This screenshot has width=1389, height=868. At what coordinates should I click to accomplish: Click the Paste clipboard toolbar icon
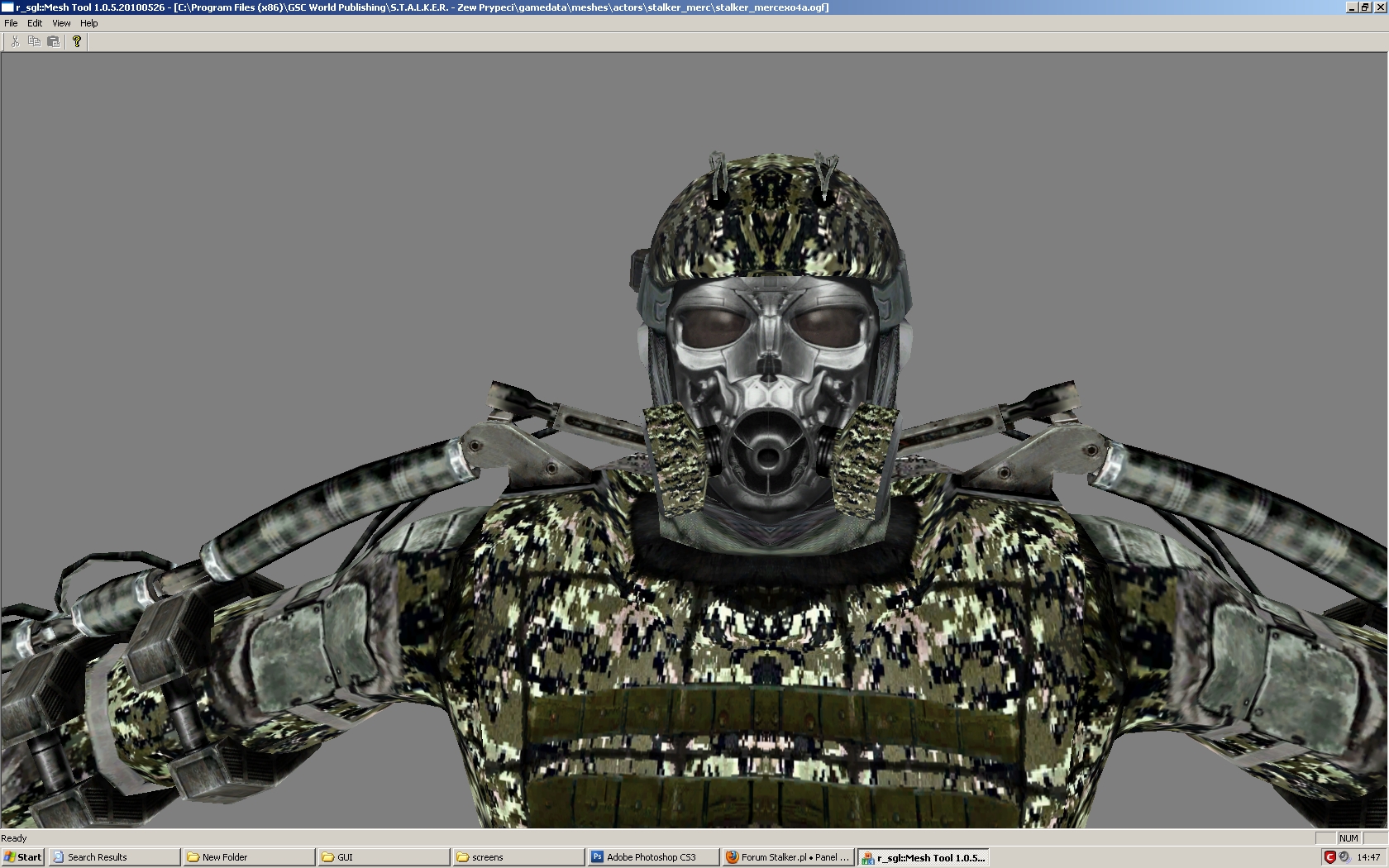[x=54, y=41]
